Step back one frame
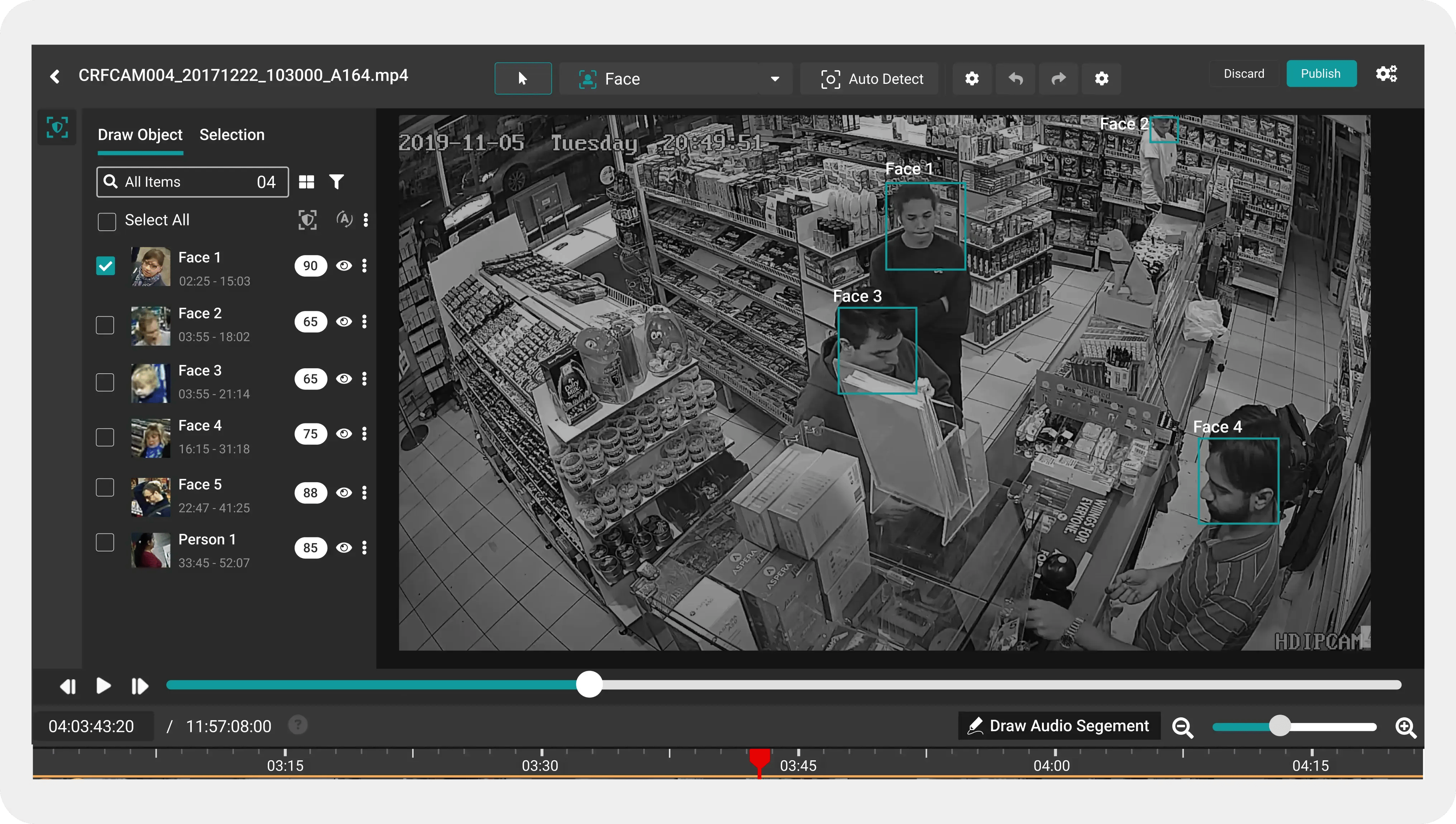1456x824 pixels. pyautogui.click(x=68, y=686)
